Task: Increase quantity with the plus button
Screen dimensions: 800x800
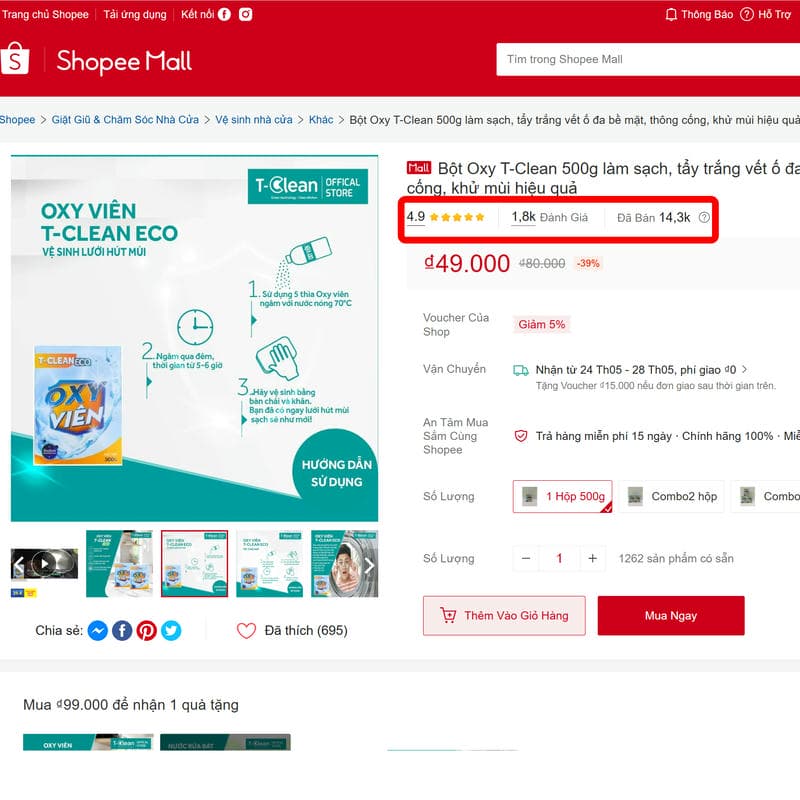Action: coord(592,559)
